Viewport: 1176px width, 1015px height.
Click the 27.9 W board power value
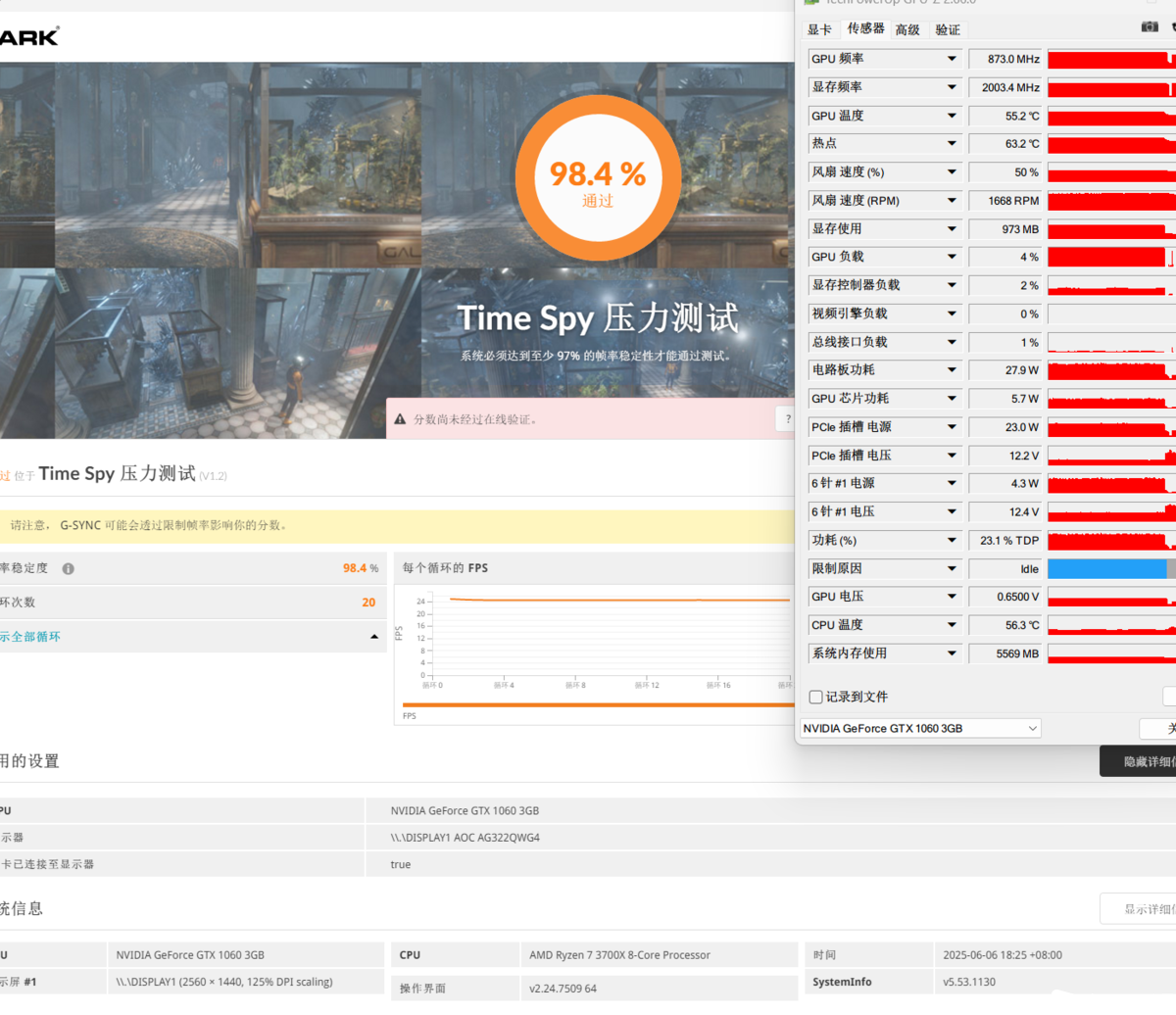[x=1005, y=370]
